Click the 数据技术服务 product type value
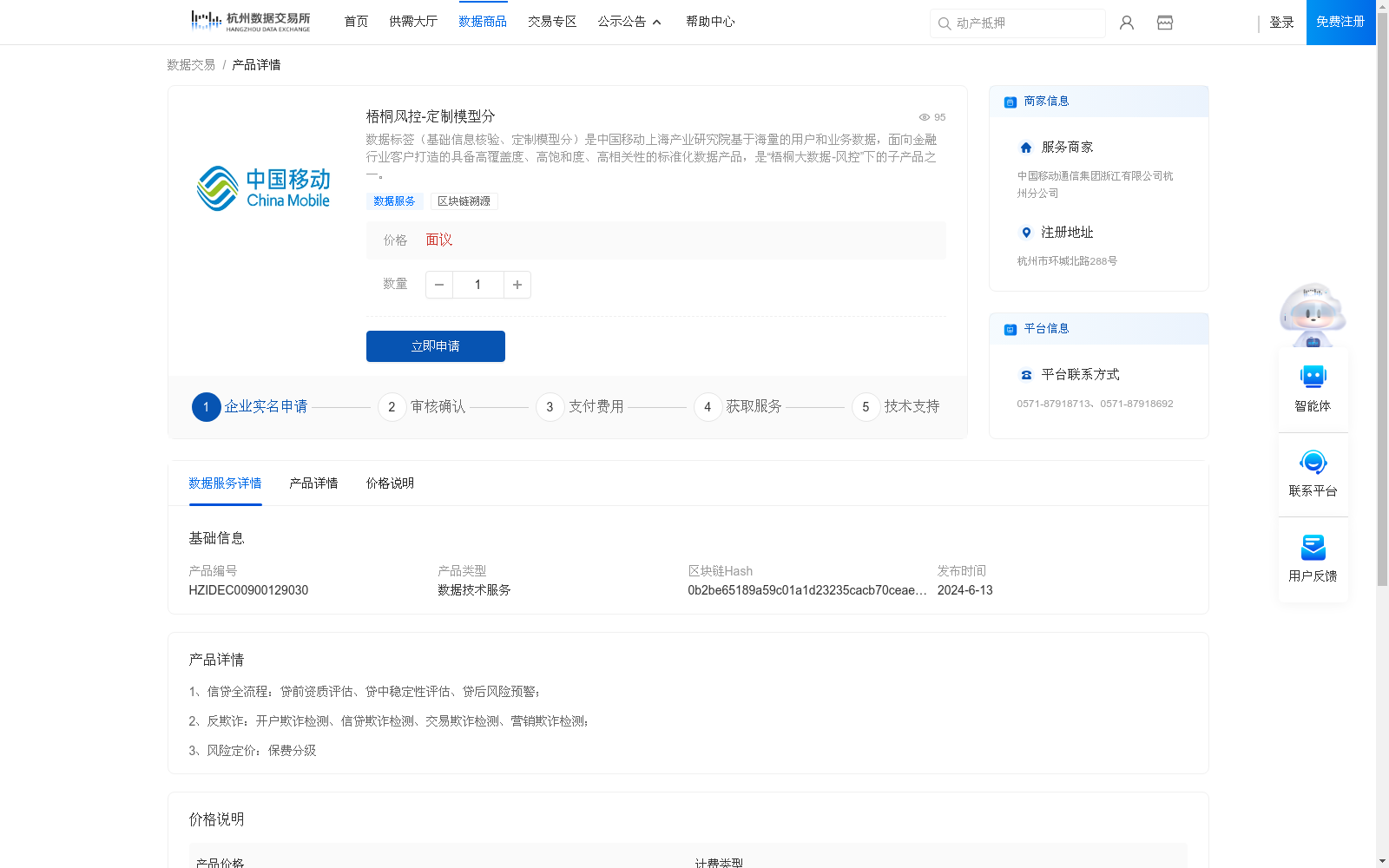 (x=474, y=590)
